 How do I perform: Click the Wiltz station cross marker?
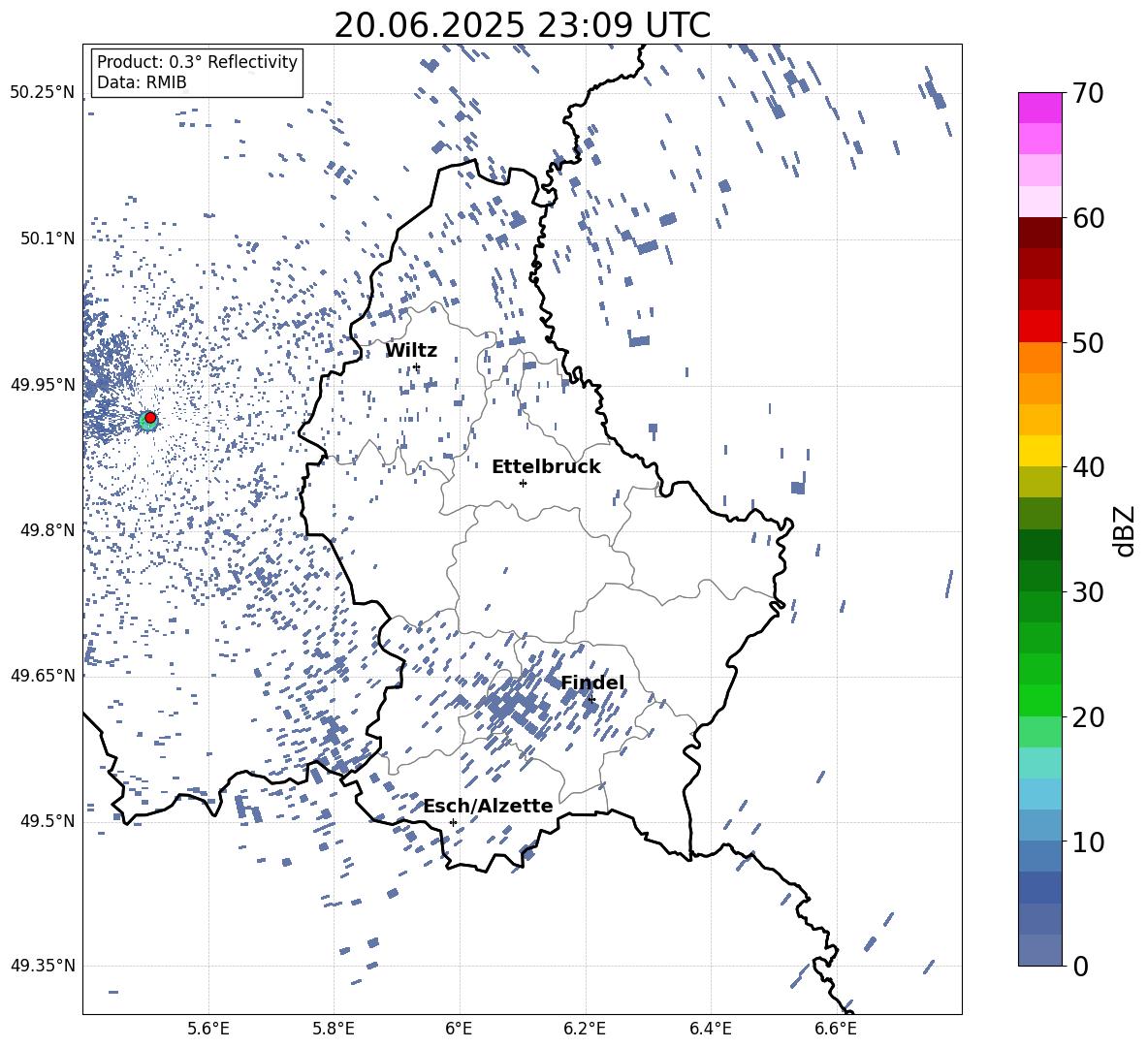[x=417, y=366]
